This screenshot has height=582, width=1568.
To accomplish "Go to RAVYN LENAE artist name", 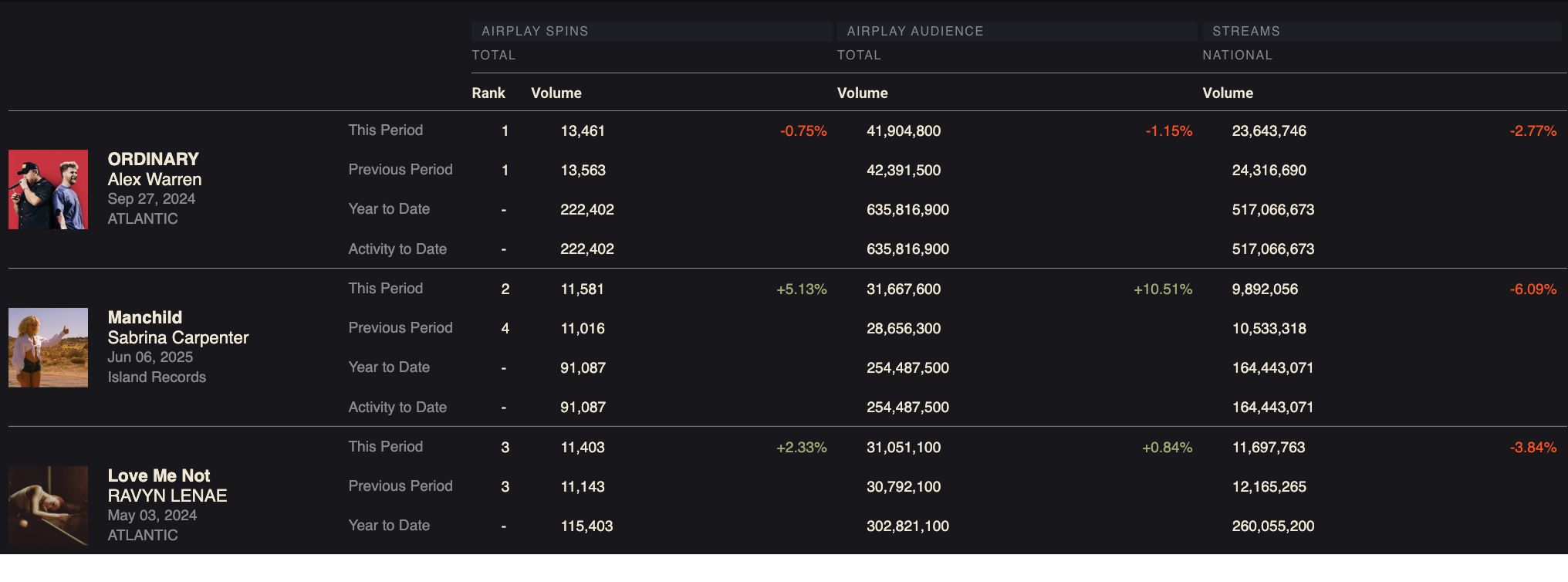I will tap(167, 496).
